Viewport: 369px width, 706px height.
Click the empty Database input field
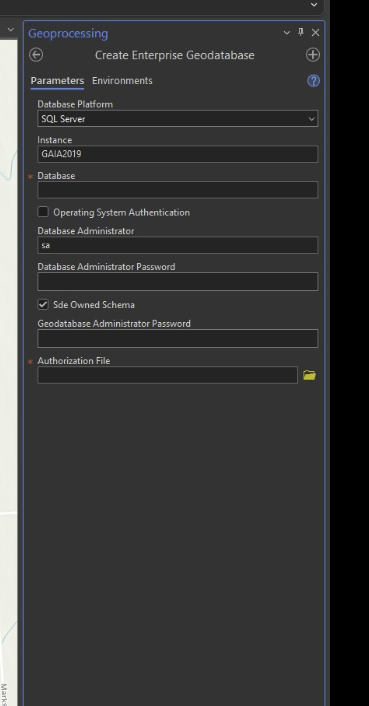point(178,190)
